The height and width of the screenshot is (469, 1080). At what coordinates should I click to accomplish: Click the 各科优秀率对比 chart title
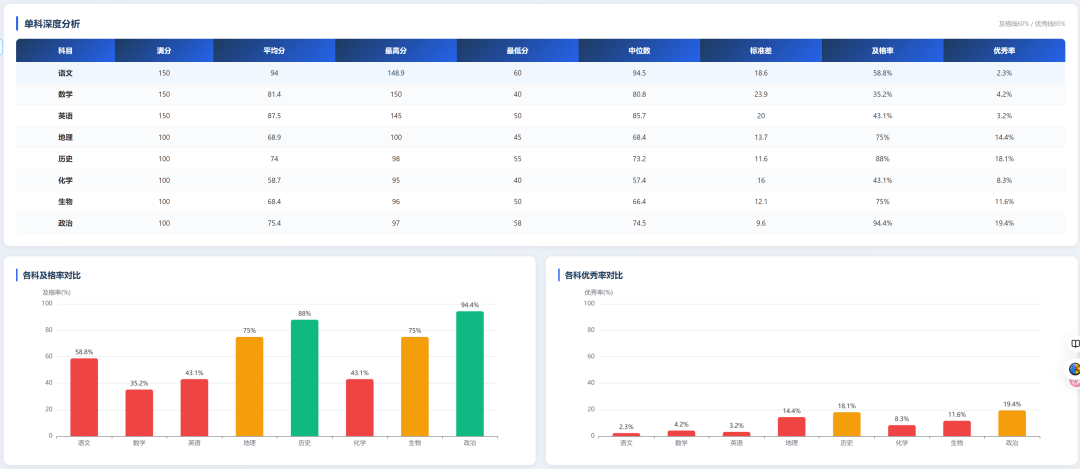tap(594, 275)
